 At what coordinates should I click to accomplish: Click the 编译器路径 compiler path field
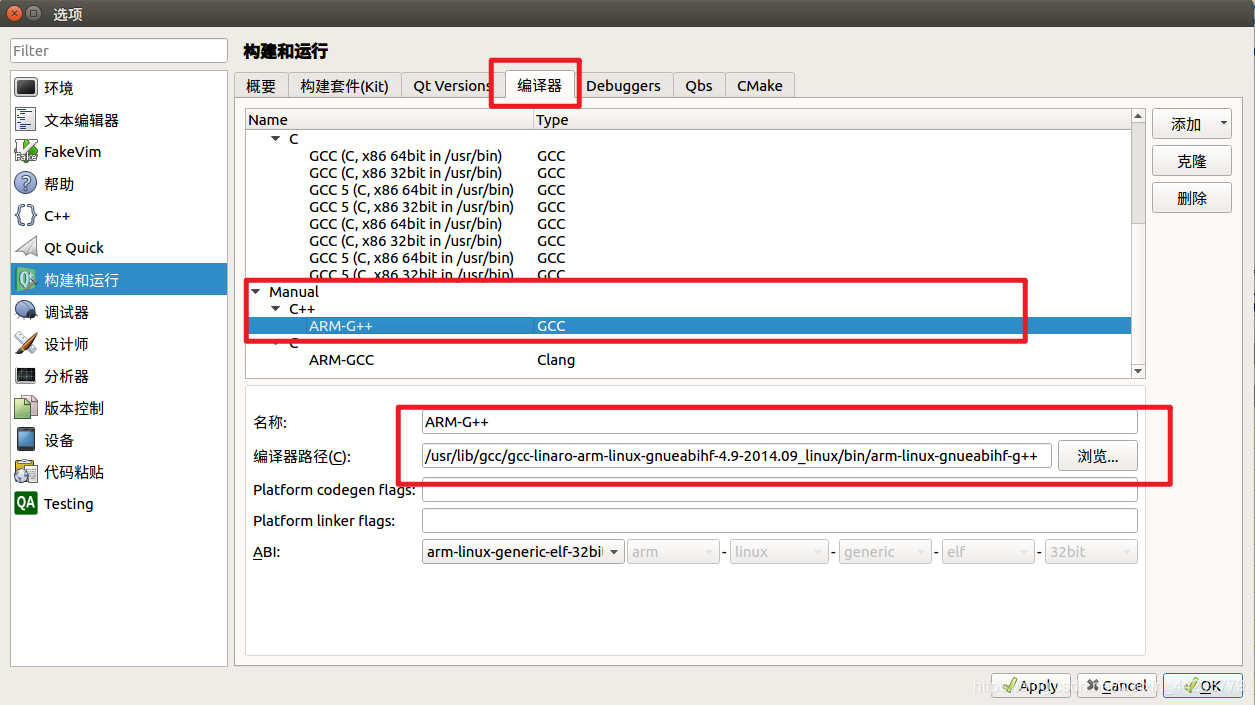pyautogui.click(x=737, y=456)
